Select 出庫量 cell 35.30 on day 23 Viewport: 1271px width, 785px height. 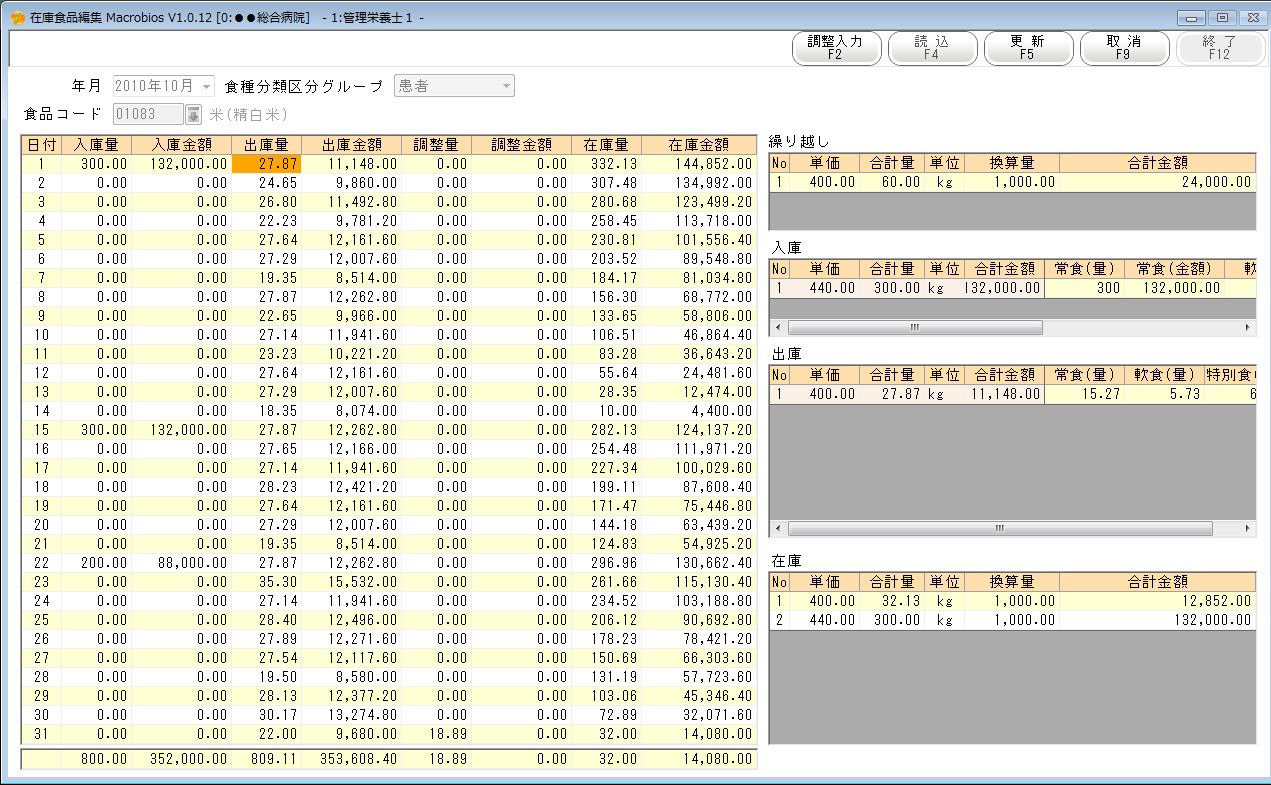coord(266,582)
